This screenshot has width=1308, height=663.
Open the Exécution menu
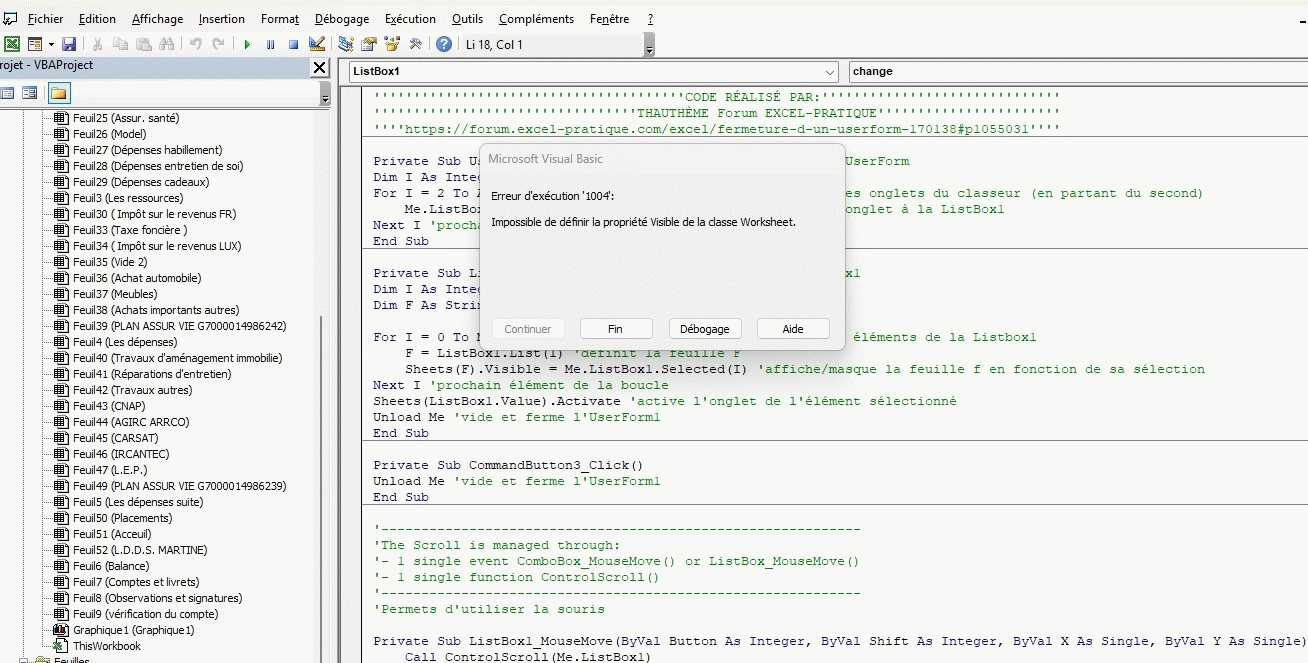click(410, 19)
